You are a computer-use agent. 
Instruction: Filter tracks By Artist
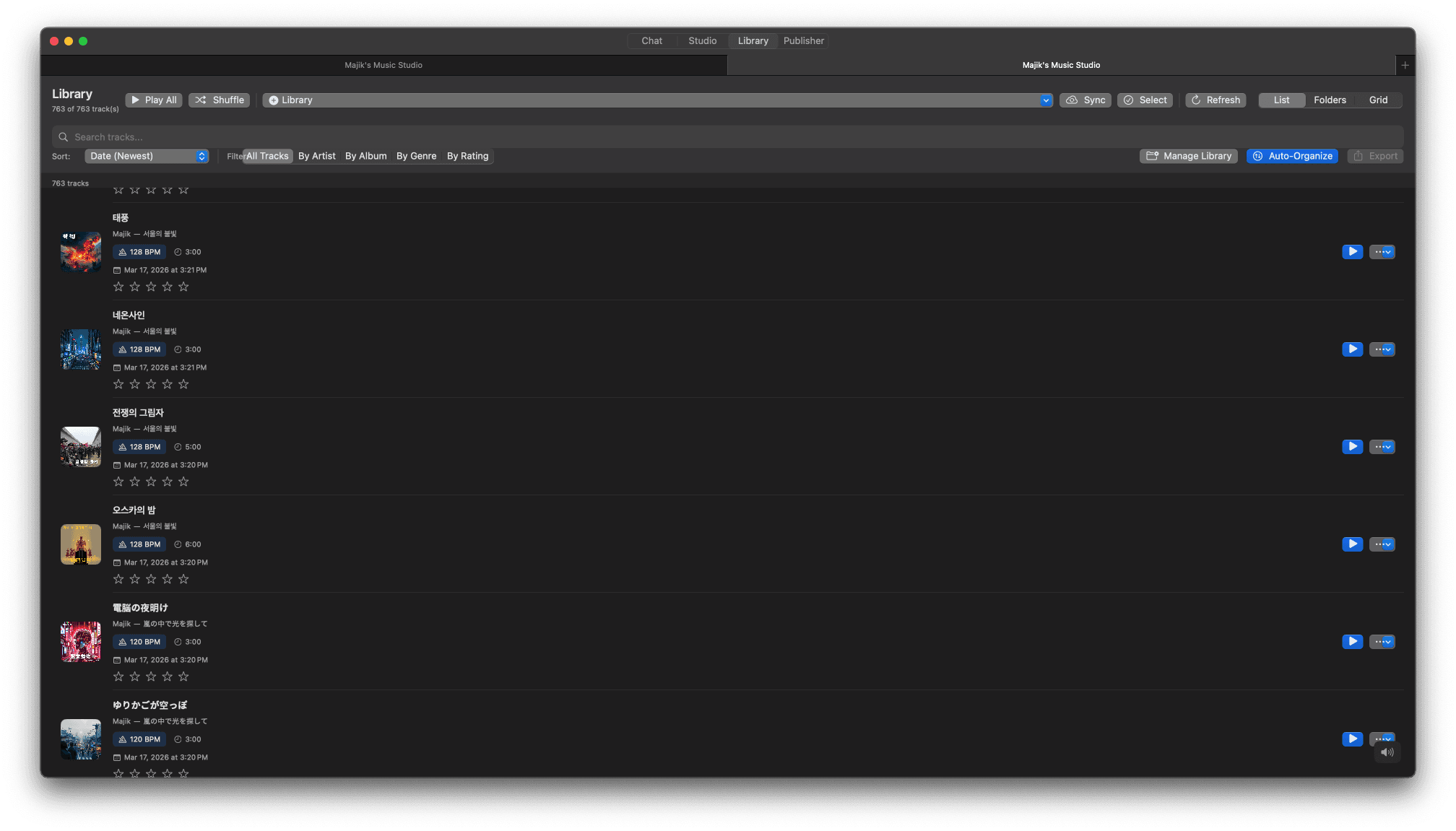317,156
